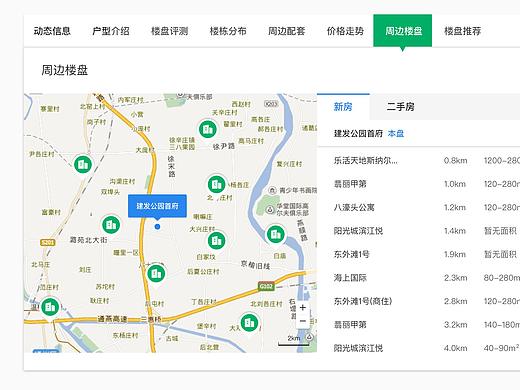Screen dimensions: 520x390
Task: Click the 1.2km distance value
Action: [x=455, y=207]
